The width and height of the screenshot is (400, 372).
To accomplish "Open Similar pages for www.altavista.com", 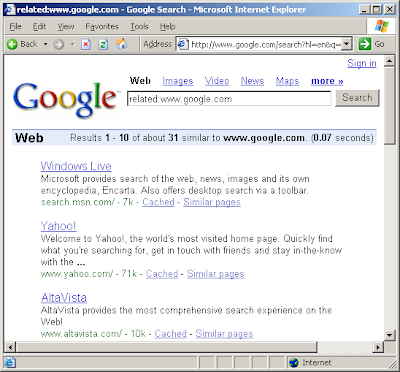I will pos(224,334).
